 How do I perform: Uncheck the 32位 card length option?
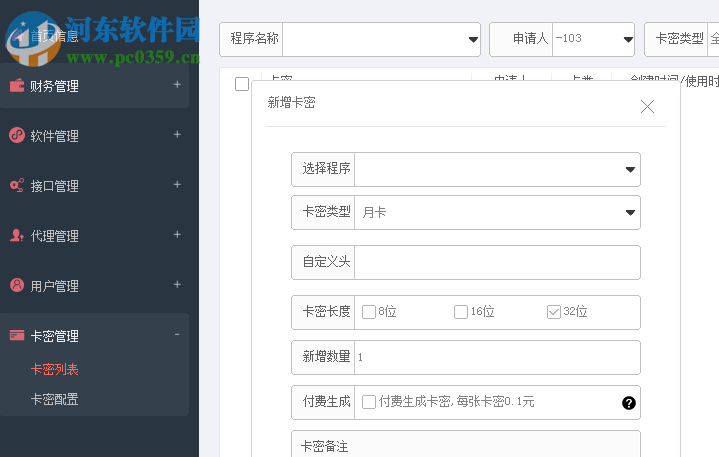pos(553,312)
